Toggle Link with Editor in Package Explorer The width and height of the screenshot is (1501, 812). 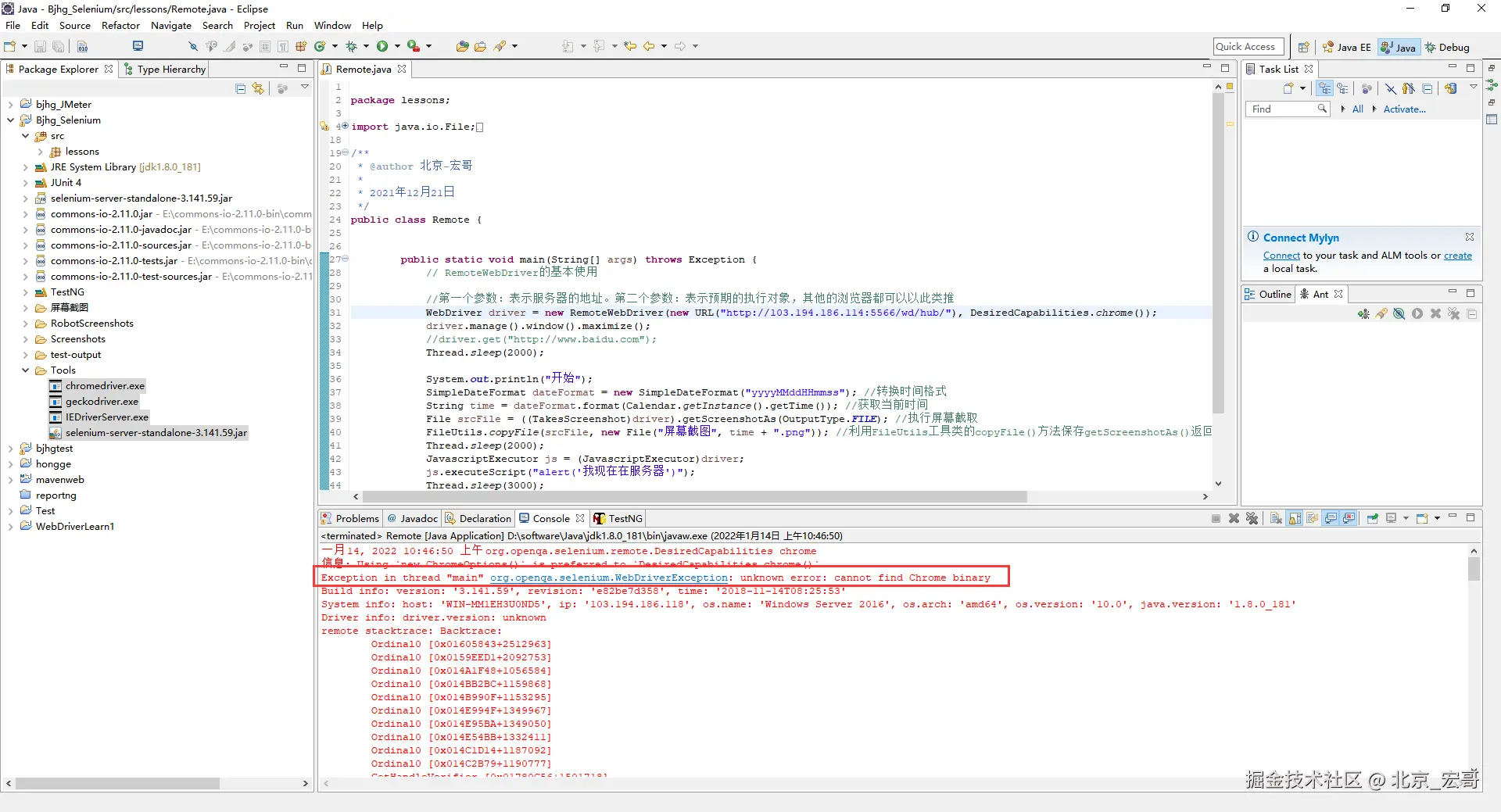258,89
